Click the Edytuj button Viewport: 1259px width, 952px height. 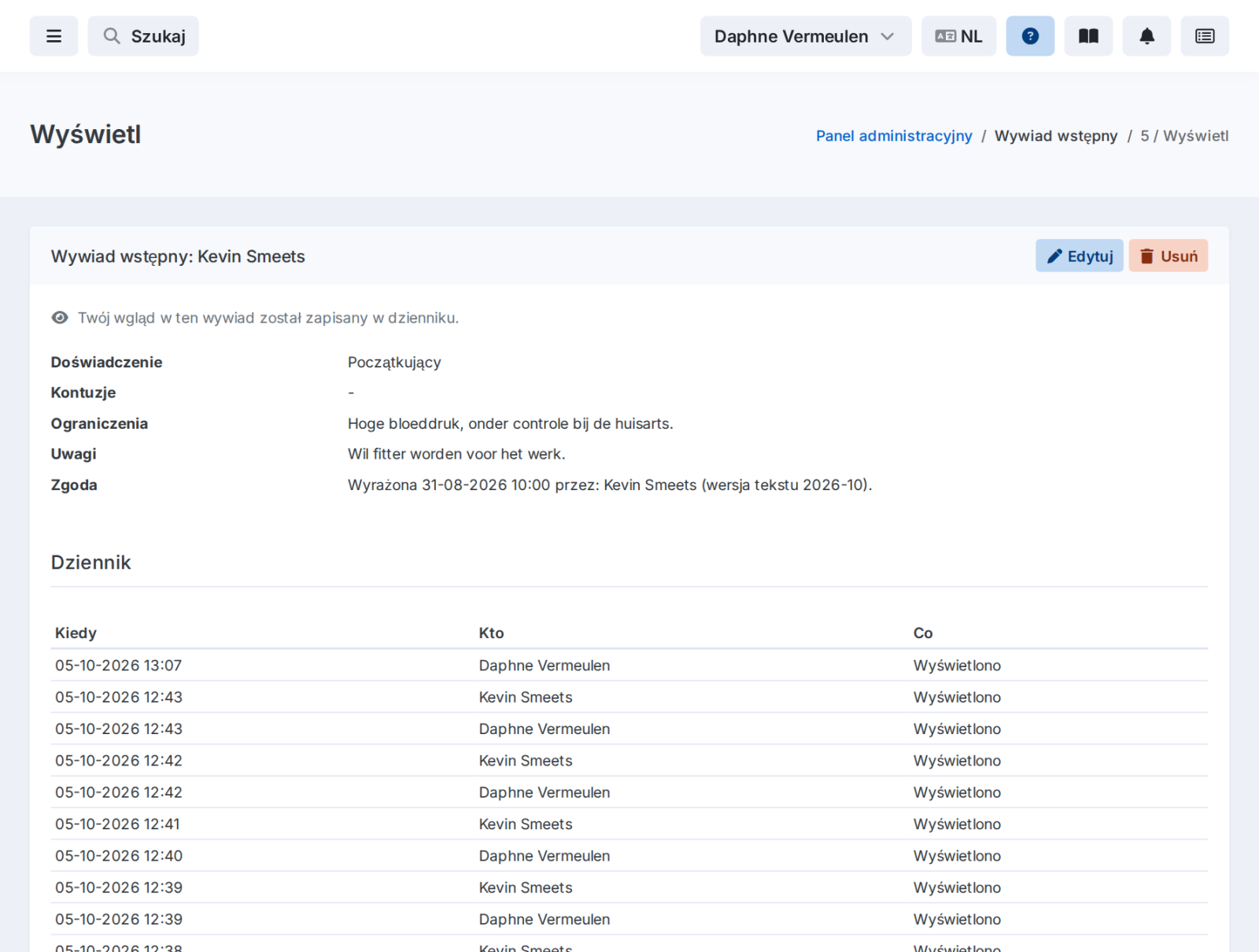pos(1079,256)
